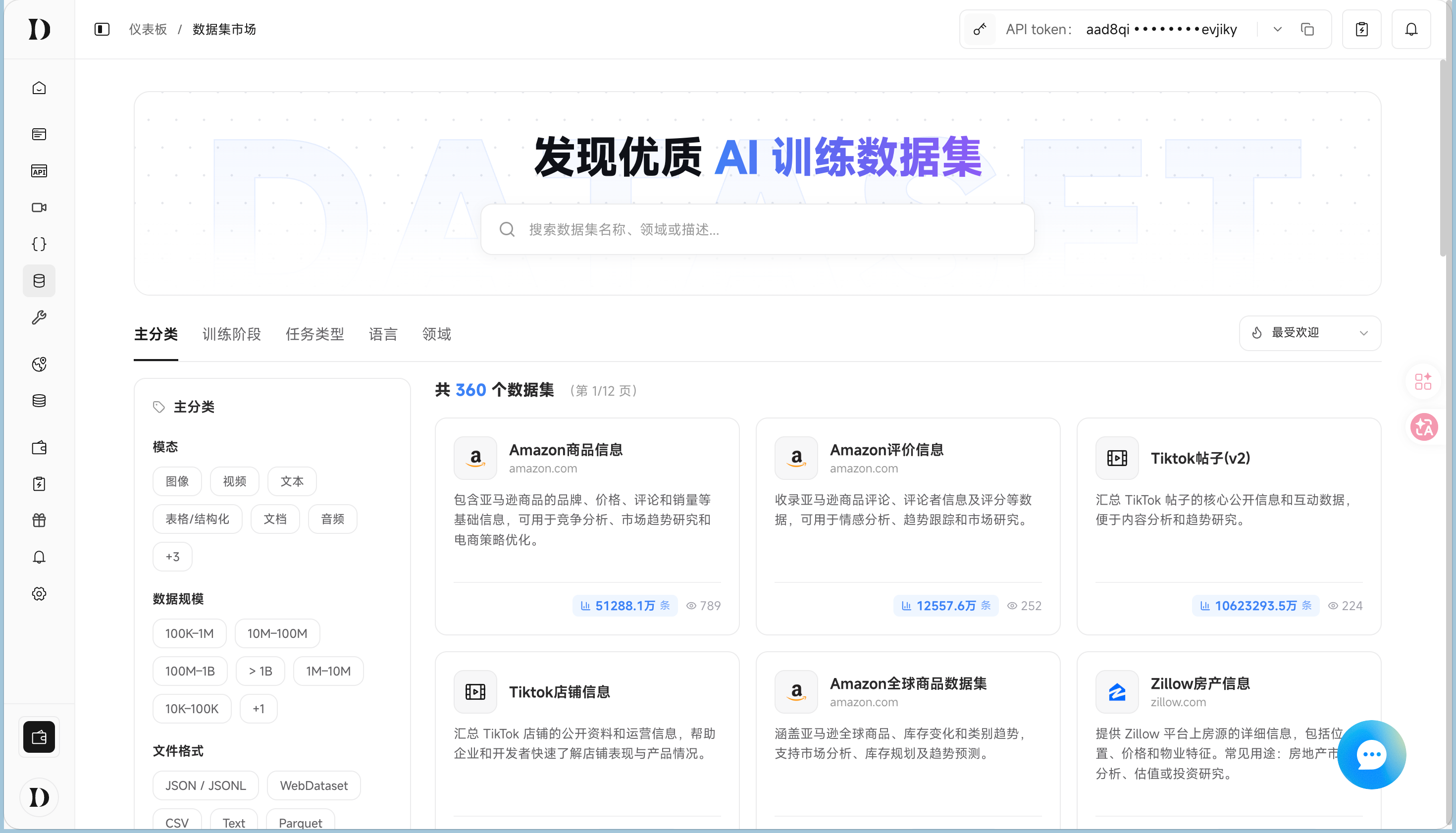Viewport: 1456px width, 833px height.
Task: Switch to the 领域 tab
Action: tap(436, 334)
